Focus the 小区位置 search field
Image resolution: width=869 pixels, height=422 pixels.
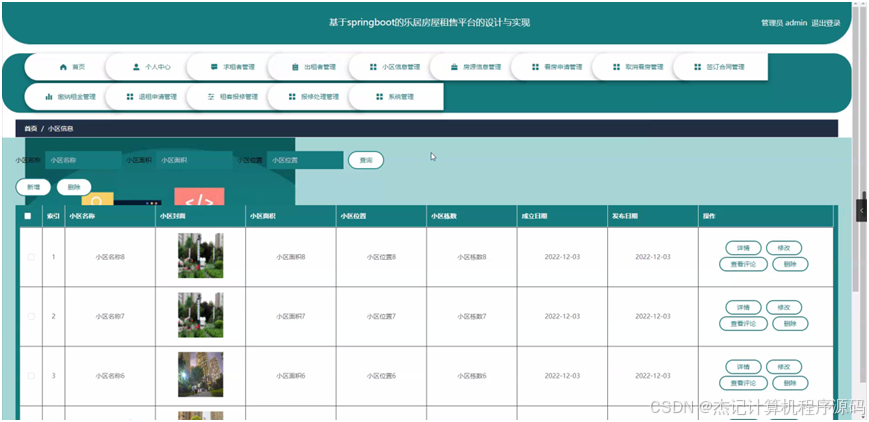[305, 160]
